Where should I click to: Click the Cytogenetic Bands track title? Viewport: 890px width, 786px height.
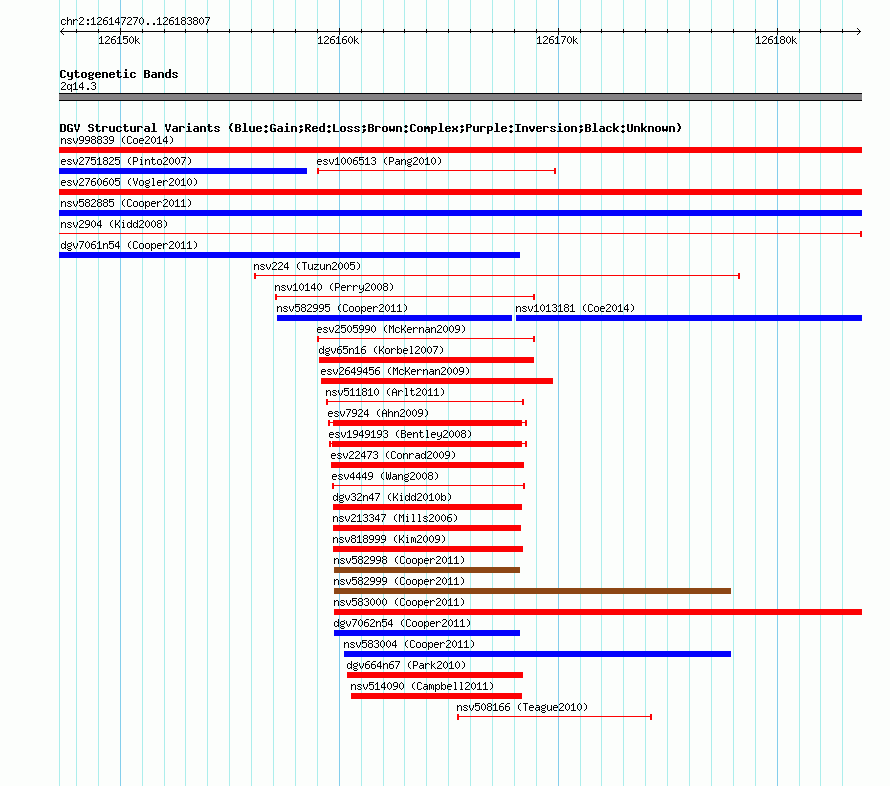(119, 74)
